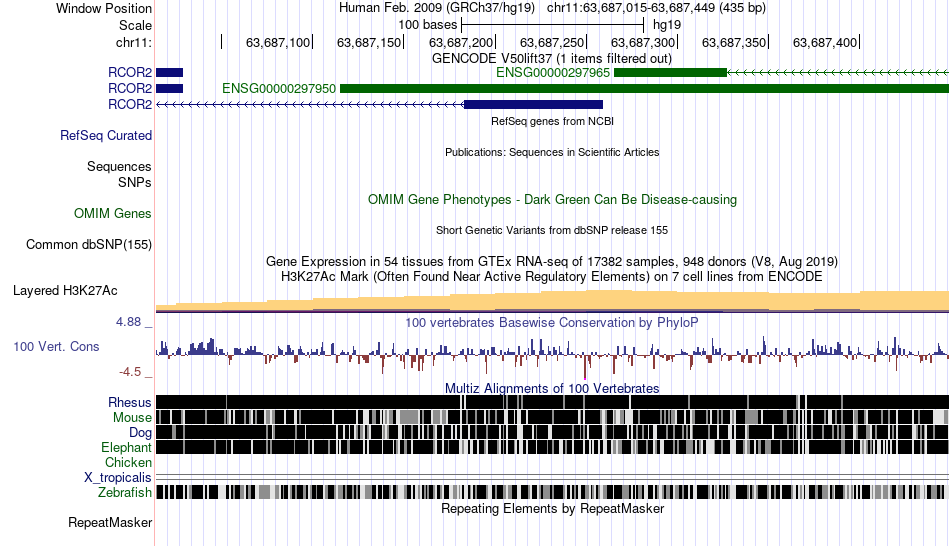Click the chr11:63,687,015-63,687,449 position text
Viewport: 950px width, 546px height.
point(656,8)
